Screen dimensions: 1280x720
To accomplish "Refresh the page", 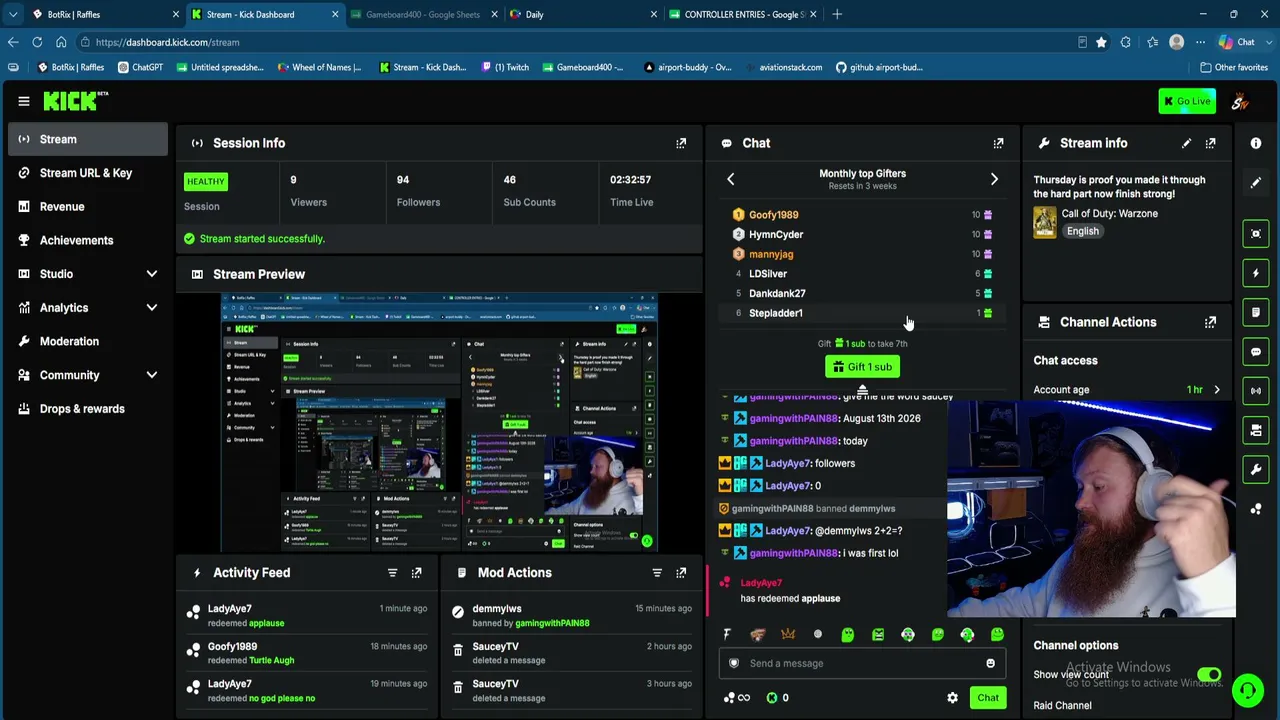I will 37,42.
